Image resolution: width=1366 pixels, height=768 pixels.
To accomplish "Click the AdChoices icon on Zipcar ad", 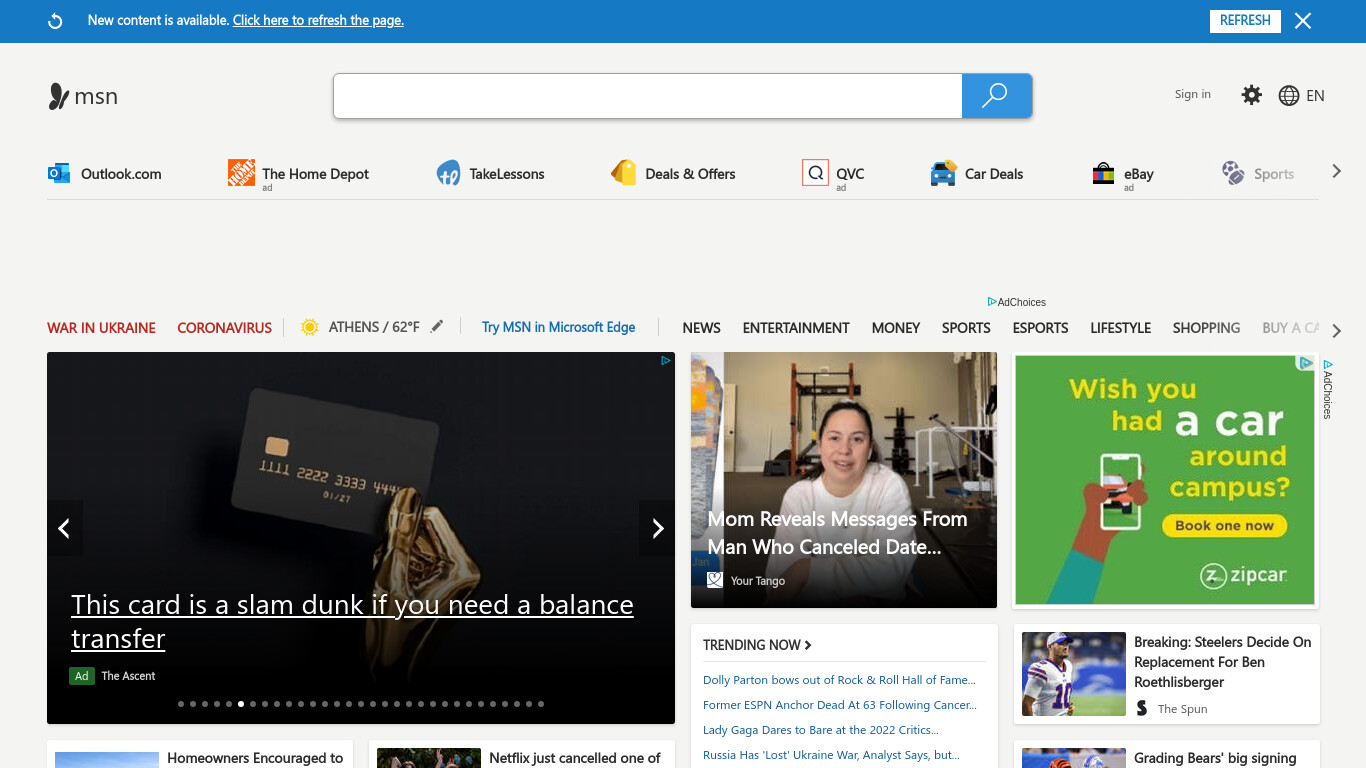I will coord(1305,363).
